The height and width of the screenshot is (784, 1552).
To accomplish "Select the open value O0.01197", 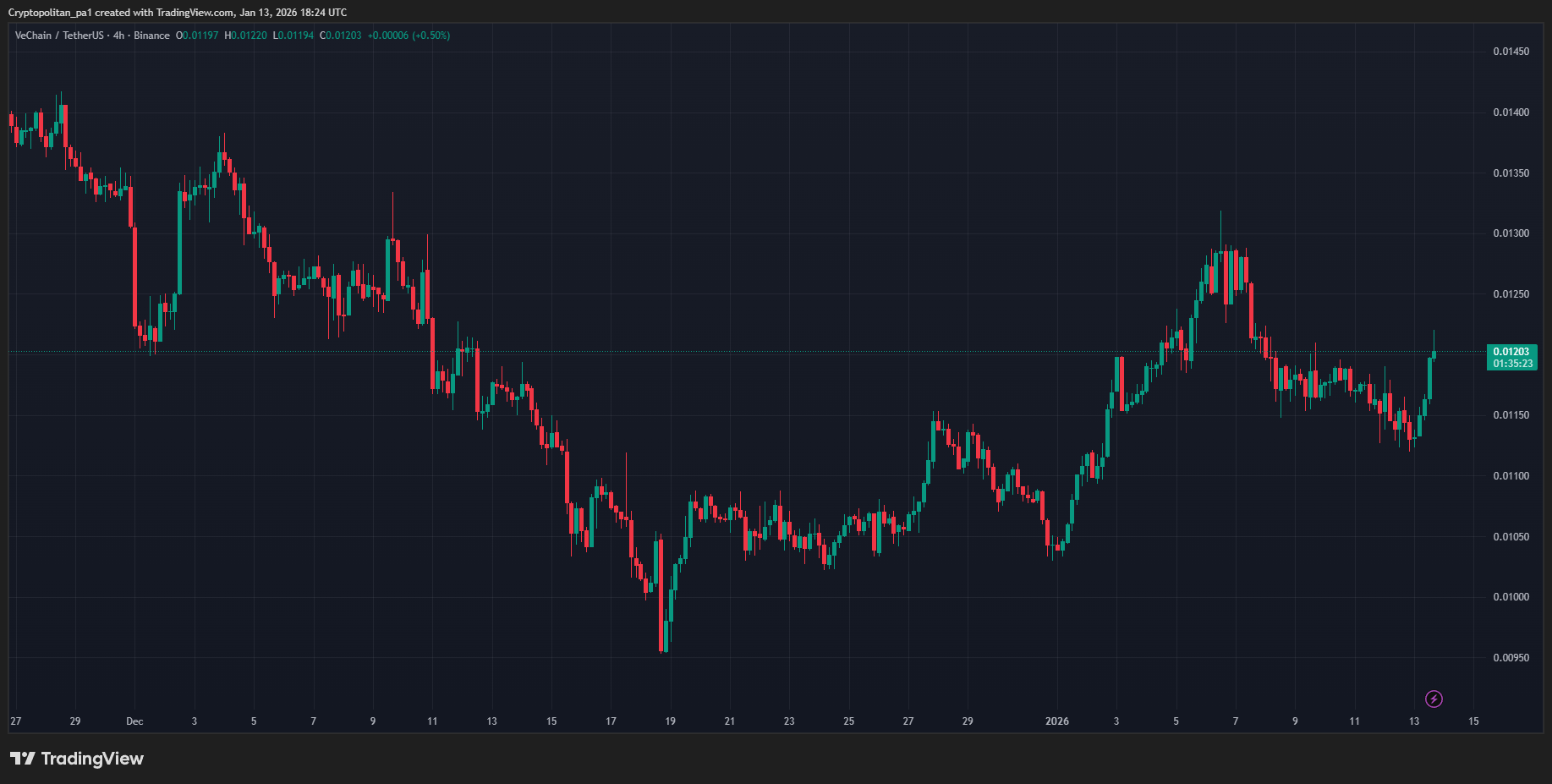I will point(197,36).
